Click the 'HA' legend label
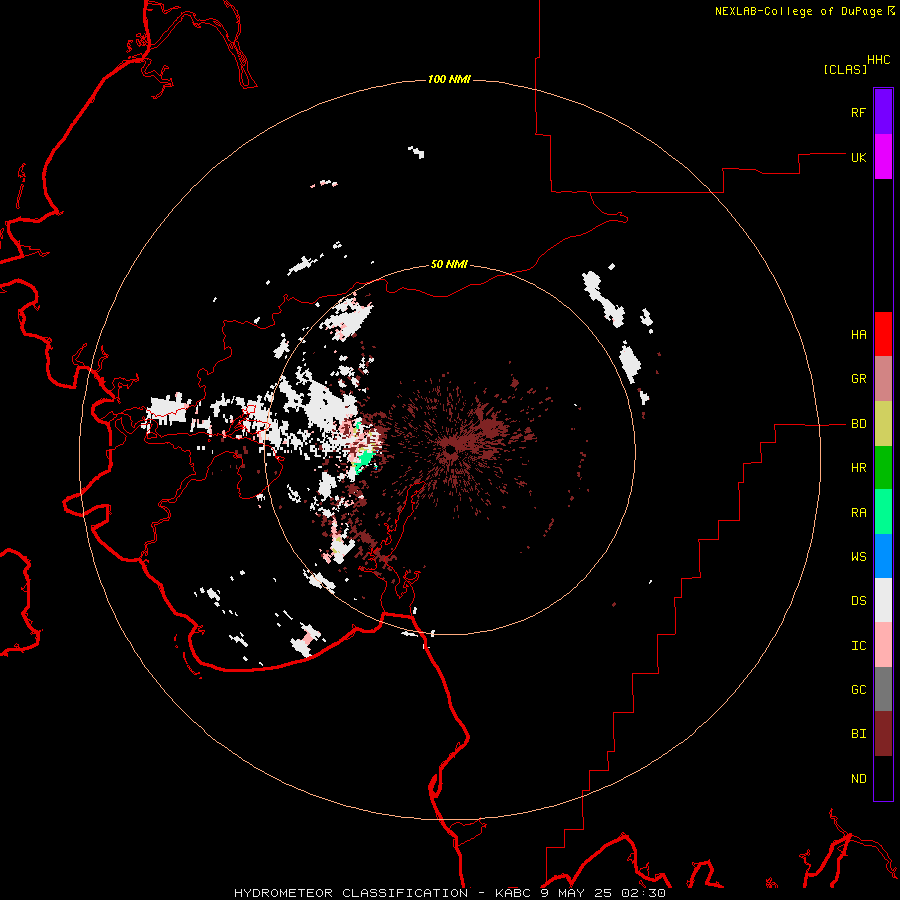This screenshot has width=900, height=900. [858, 335]
